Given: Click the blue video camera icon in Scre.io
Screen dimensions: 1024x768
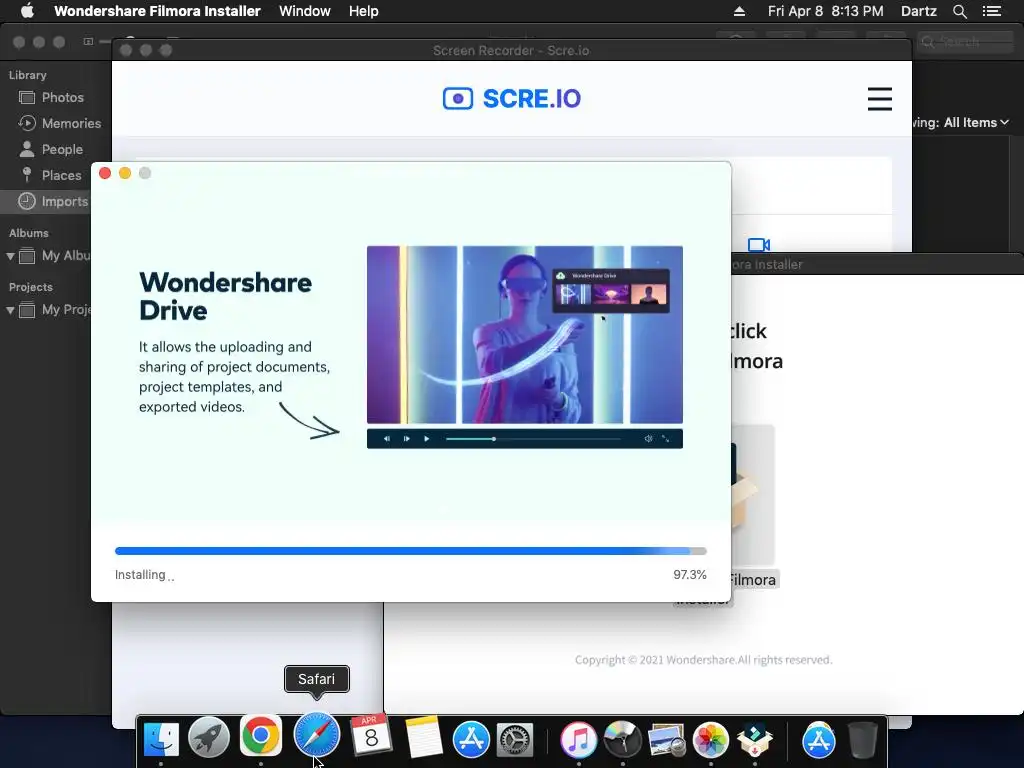Looking at the screenshot, I should pos(758,245).
